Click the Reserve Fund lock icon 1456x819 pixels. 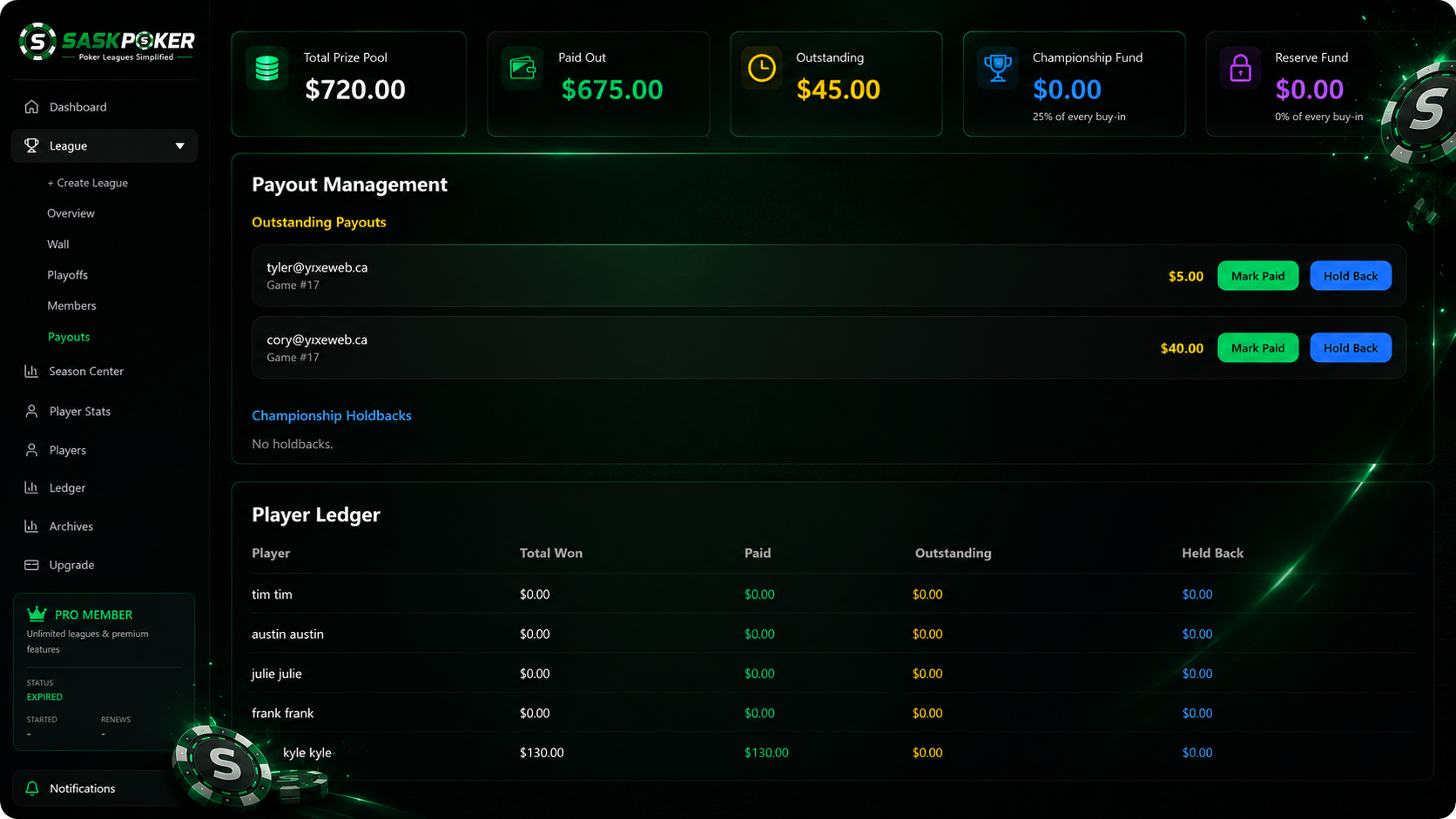(1241, 68)
